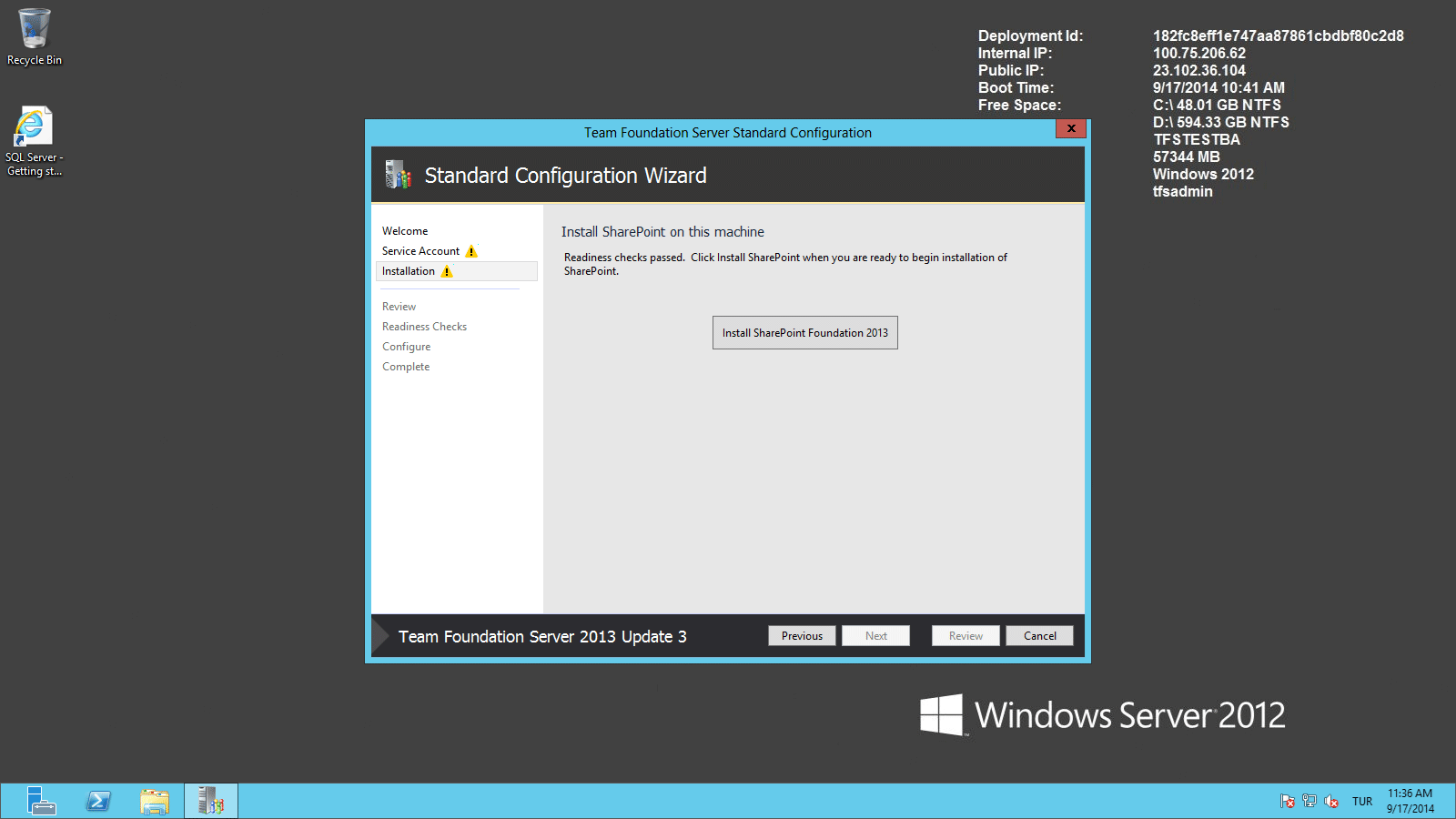Click the TUR language indicator

pyautogui.click(x=1362, y=801)
